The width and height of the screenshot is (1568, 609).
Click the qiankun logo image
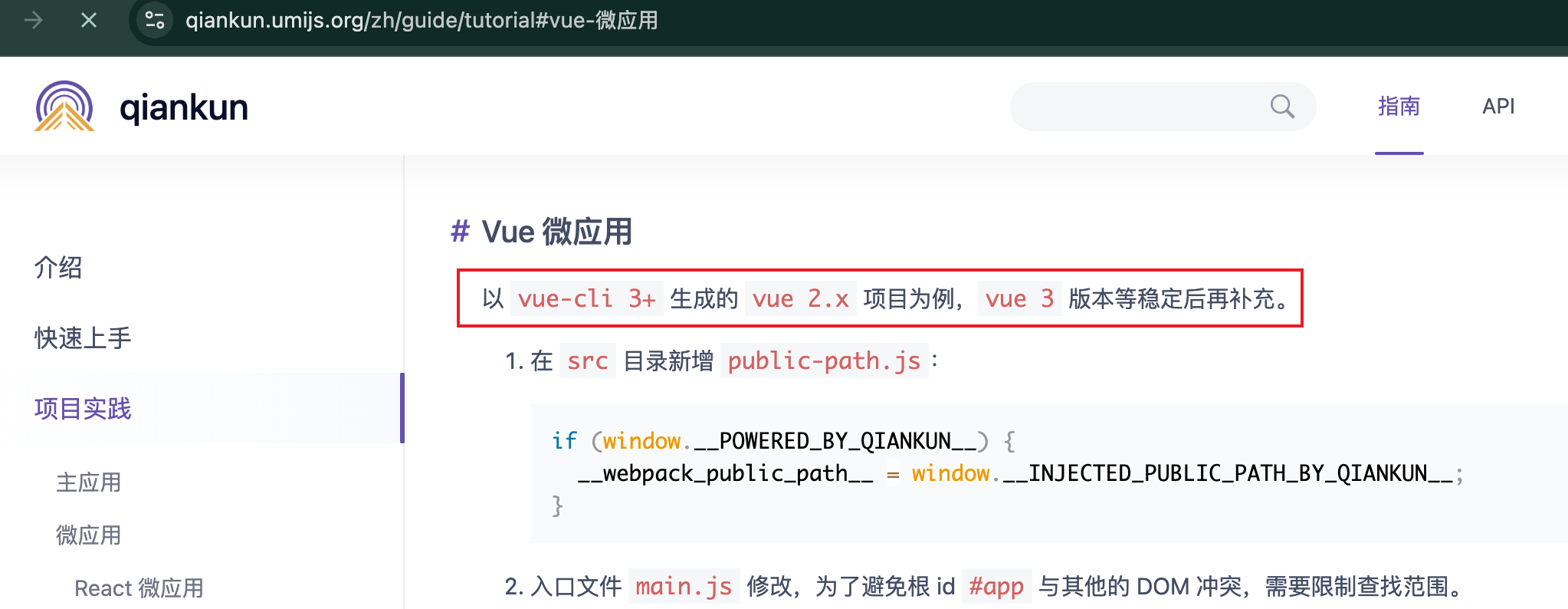pyautogui.click(x=64, y=107)
